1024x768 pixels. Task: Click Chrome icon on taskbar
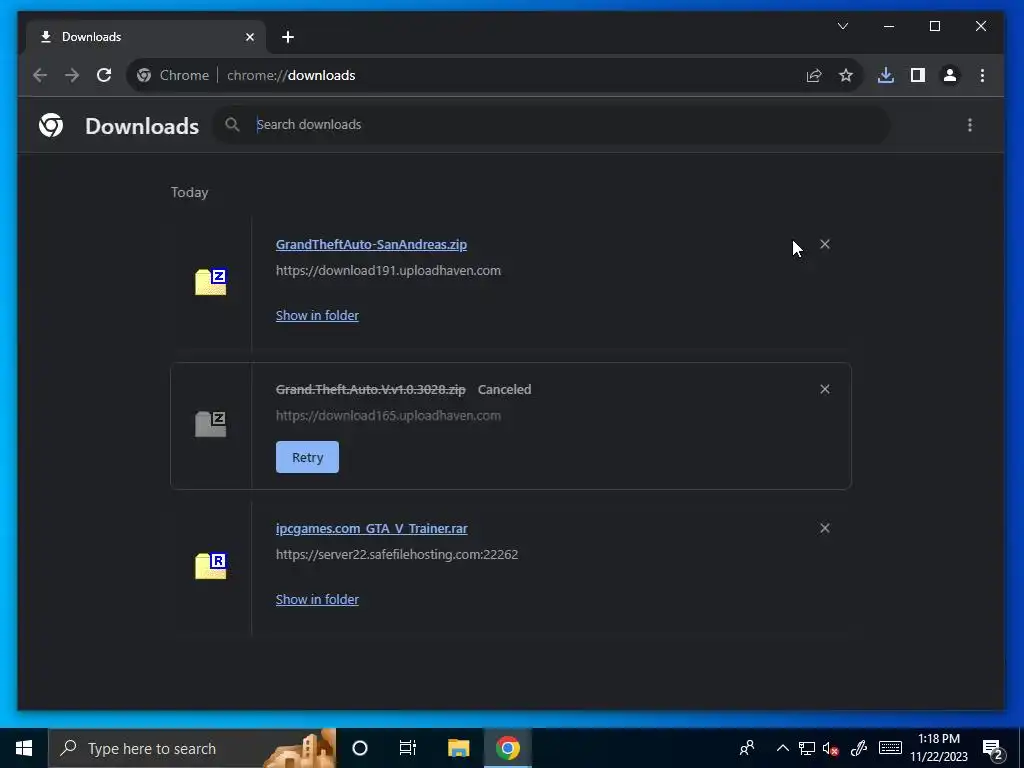(x=507, y=748)
